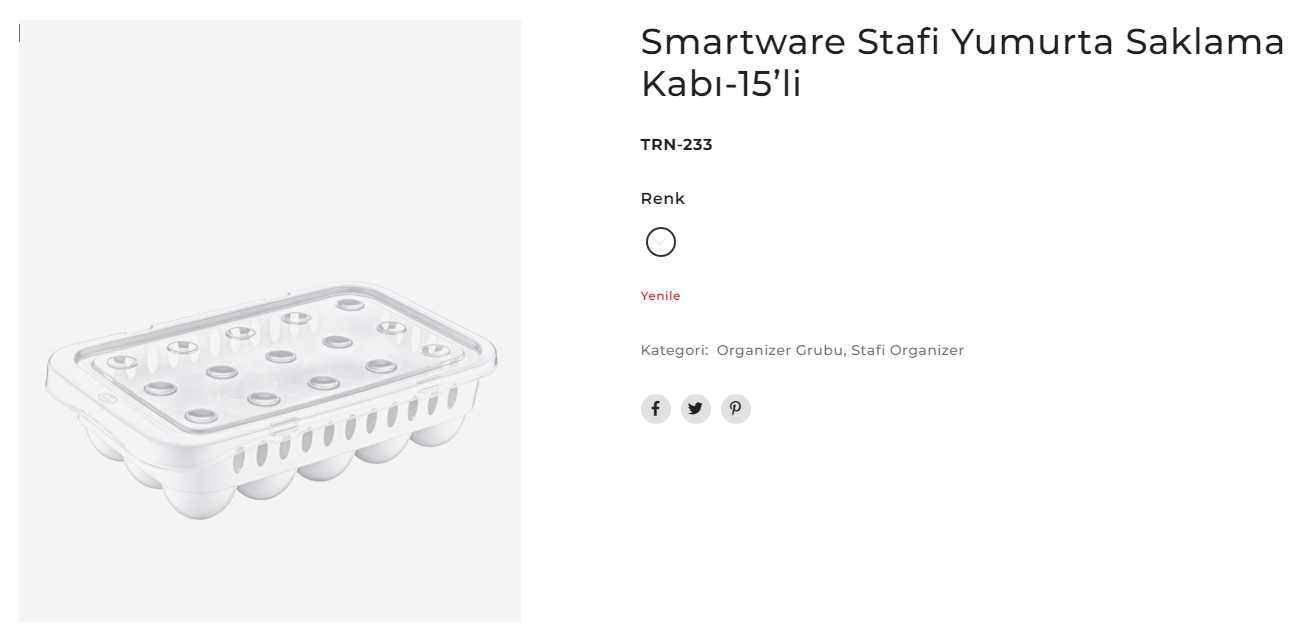This screenshot has height=640, width=1295.
Task: Click the small cursor mark above the image
Action: coord(20,33)
